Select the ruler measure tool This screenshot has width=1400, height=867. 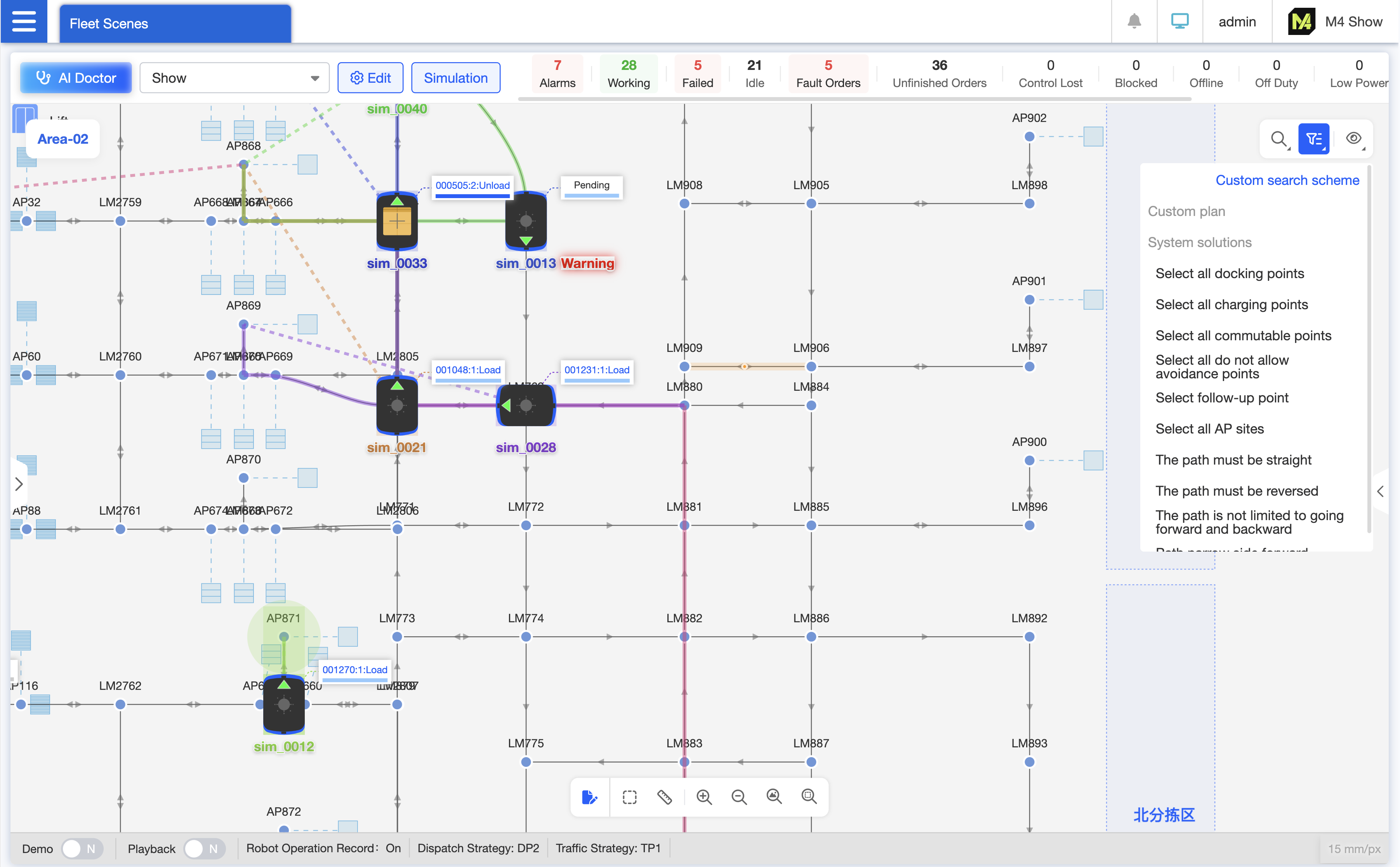pos(664,797)
